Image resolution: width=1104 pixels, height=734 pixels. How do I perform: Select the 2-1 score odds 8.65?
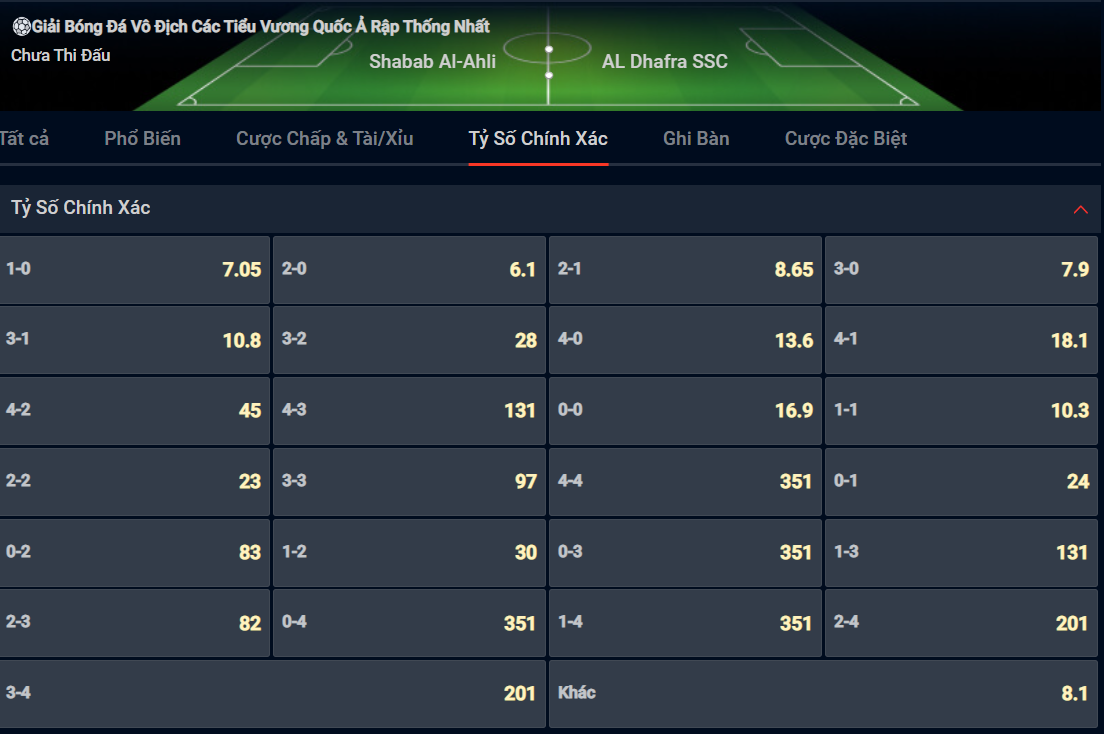tap(685, 270)
